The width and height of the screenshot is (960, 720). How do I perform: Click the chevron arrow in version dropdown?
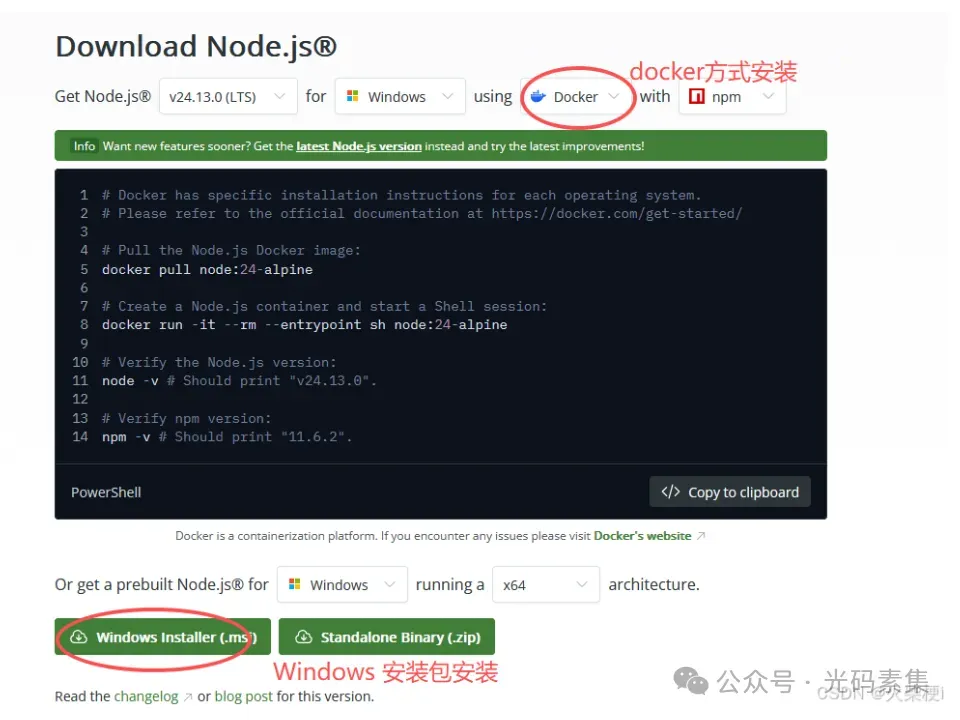tap(279, 96)
